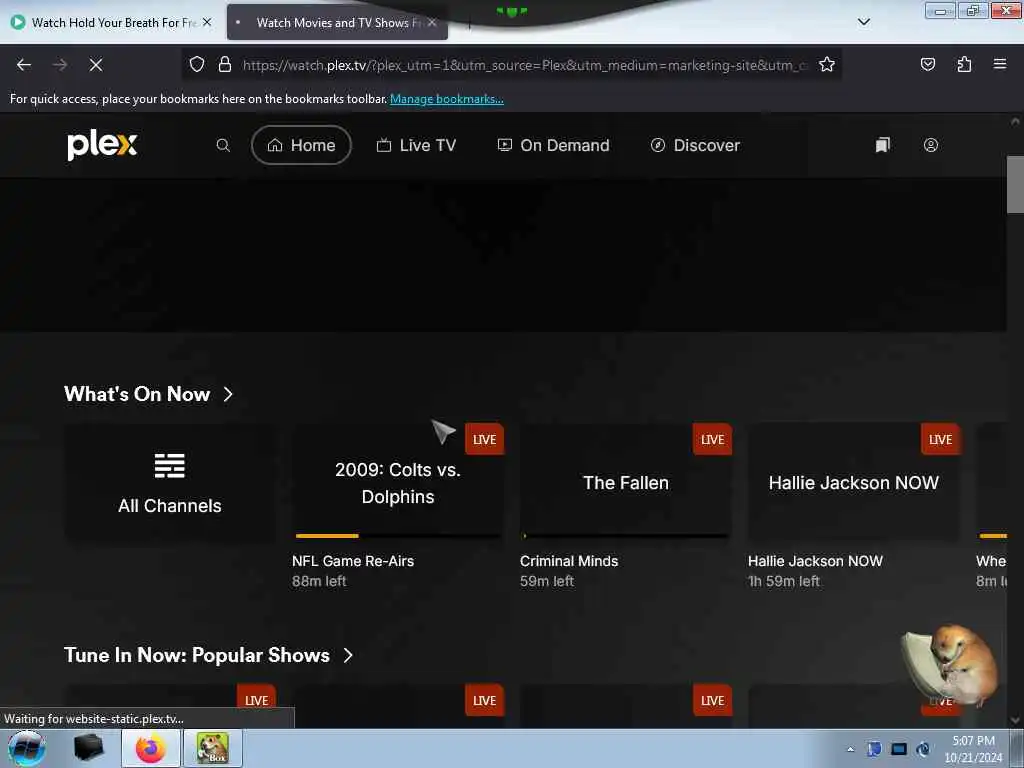This screenshot has width=1024, height=768.
Task: Open the Firefox application menu
Action: click(x=1000, y=64)
